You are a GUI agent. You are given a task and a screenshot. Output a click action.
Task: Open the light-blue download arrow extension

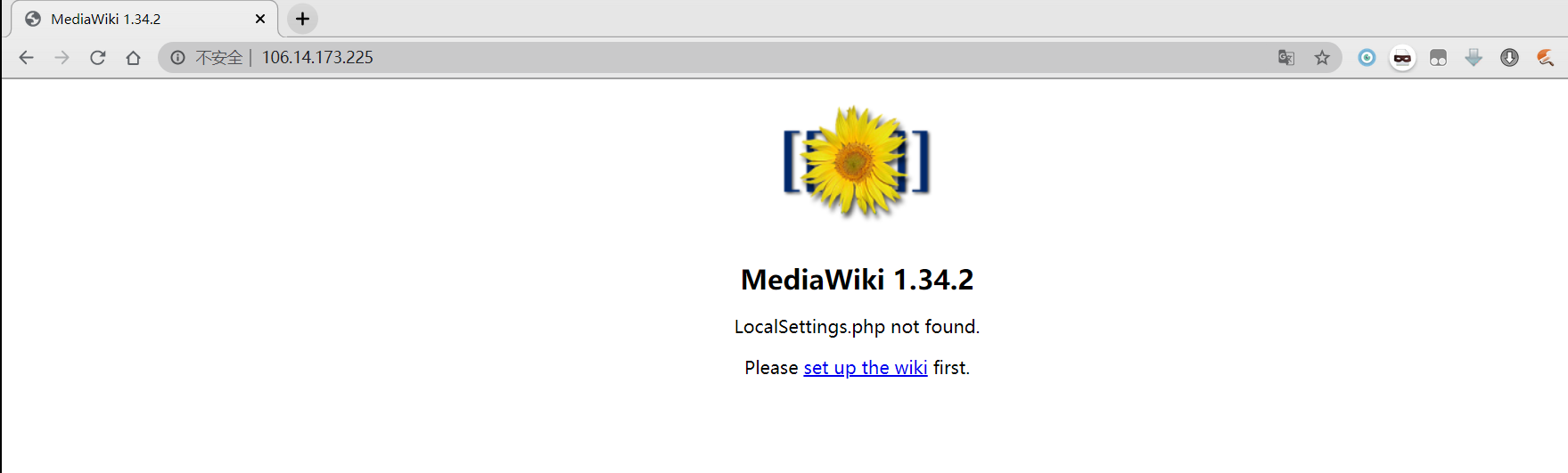coord(1474,58)
